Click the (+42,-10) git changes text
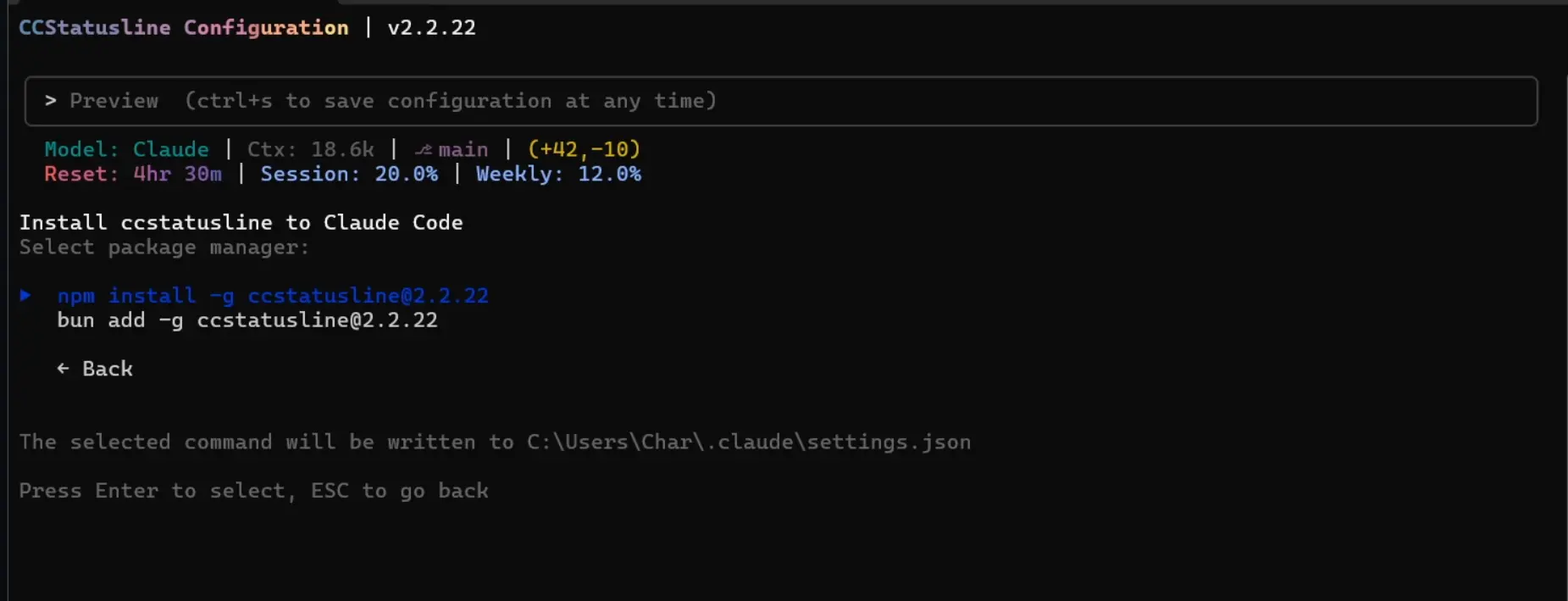1568x601 pixels. click(585, 149)
